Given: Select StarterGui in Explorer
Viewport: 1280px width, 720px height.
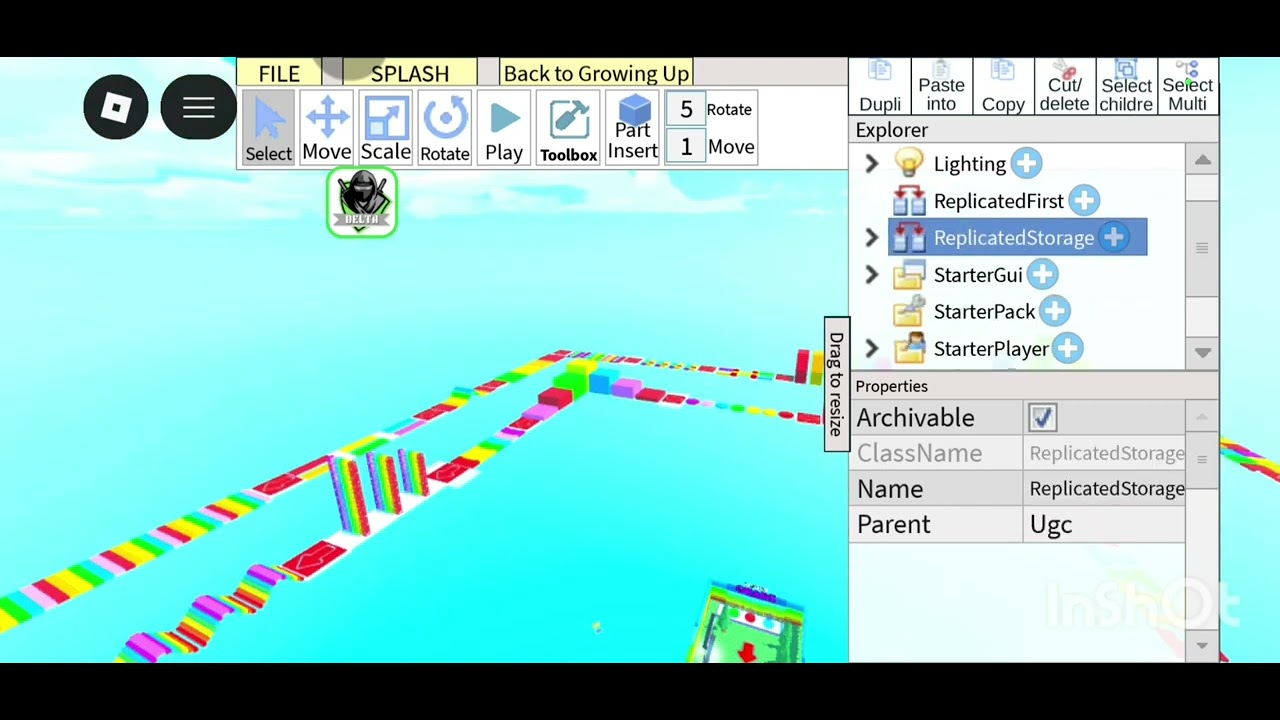Looking at the screenshot, I should click(x=978, y=275).
